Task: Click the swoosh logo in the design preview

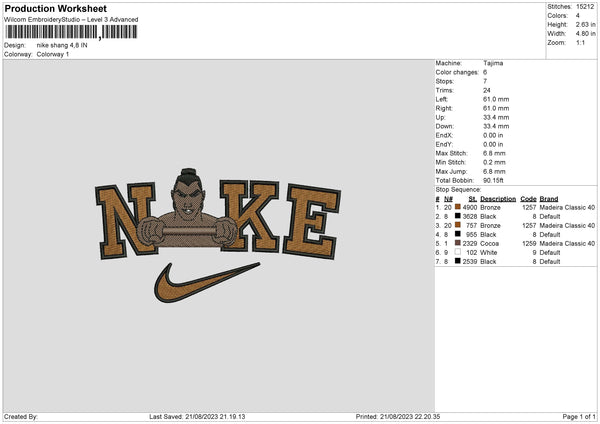Action: (x=207, y=282)
